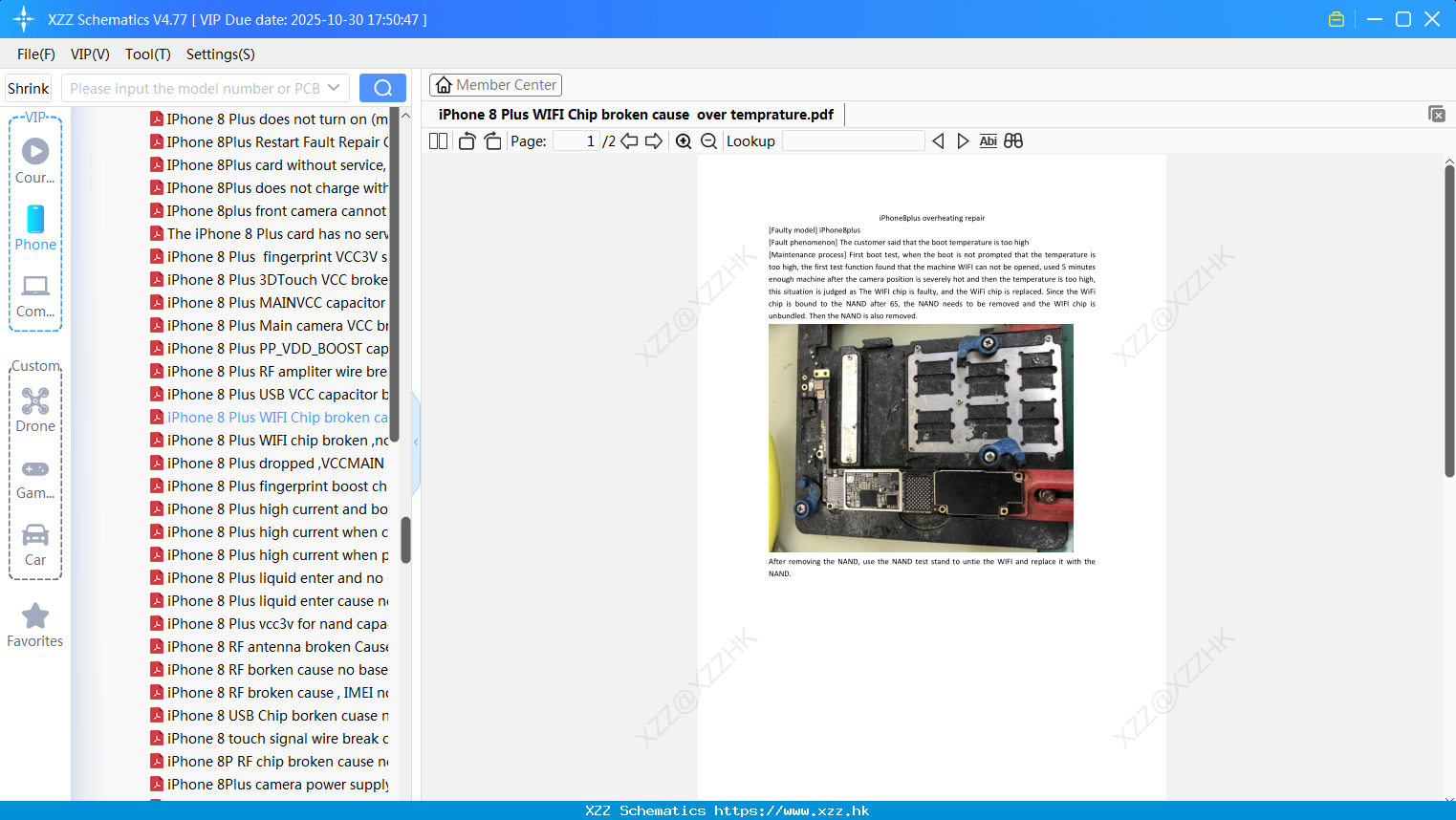Open 'The iPhone 8 Plus card has no serv' file
Viewport: 1456px width, 820px height.
click(x=270, y=234)
